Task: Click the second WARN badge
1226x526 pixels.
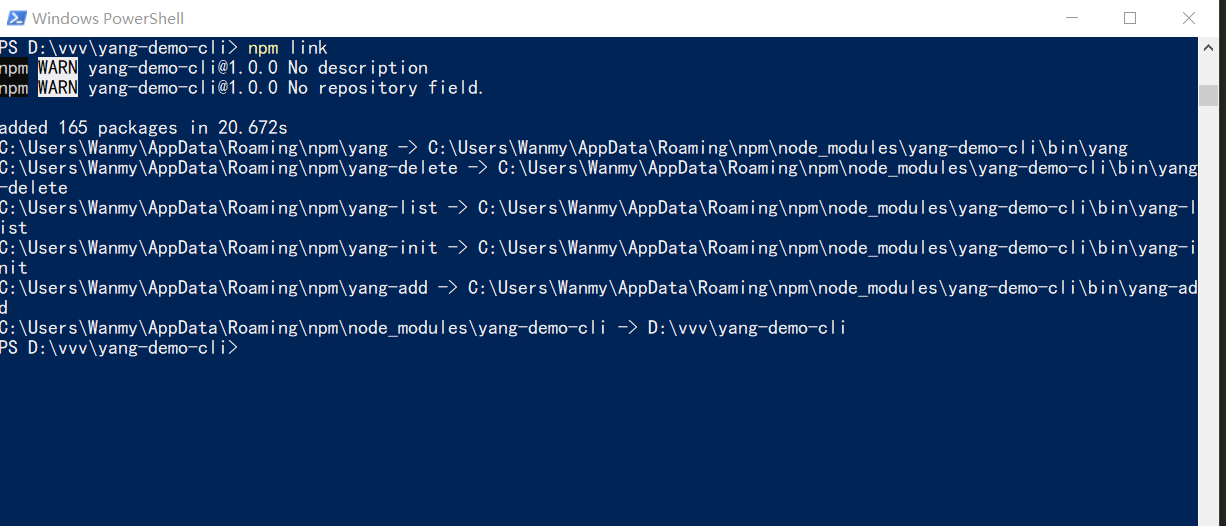Action: point(58,88)
